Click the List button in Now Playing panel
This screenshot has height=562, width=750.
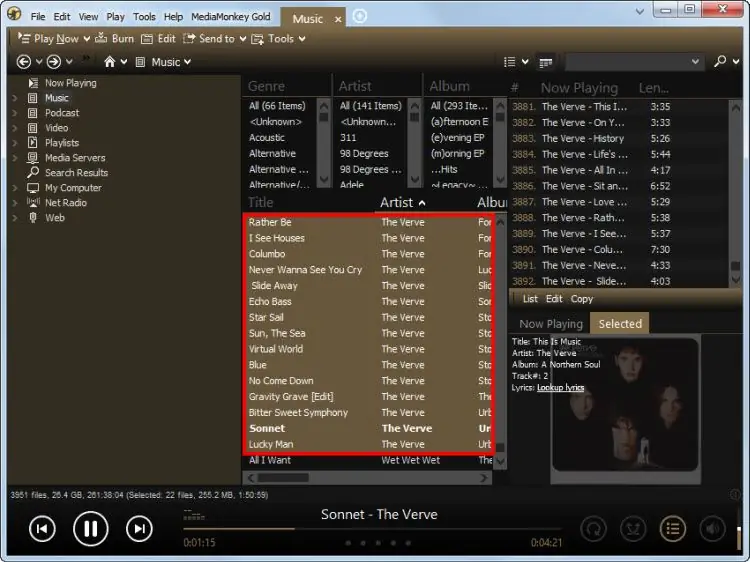point(530,299)
